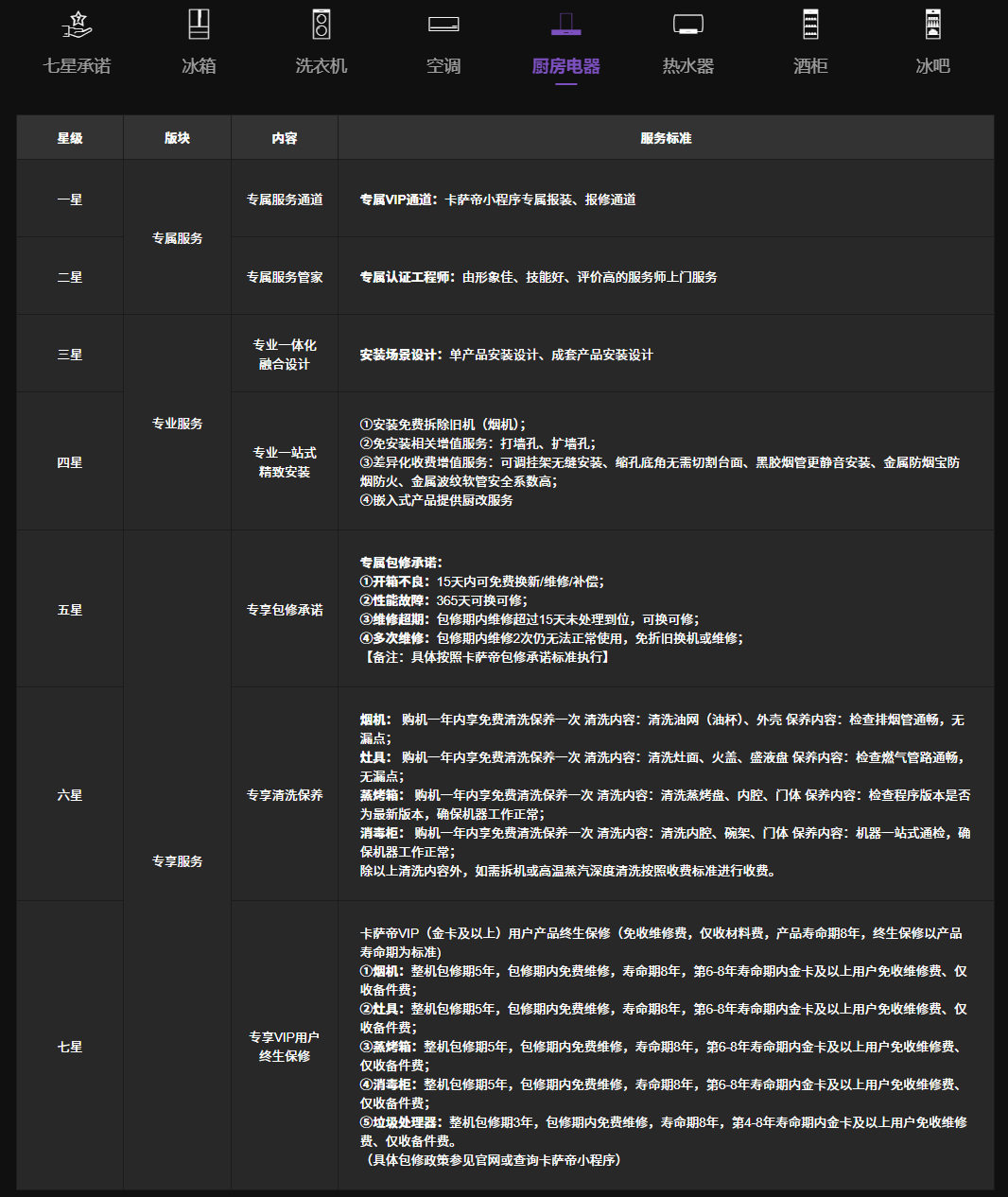This screenshot has width=1008, height=1197.
Task: Switch to the 七星承诺 tab label
Action: pyautogui.click(x=77, y=66)
